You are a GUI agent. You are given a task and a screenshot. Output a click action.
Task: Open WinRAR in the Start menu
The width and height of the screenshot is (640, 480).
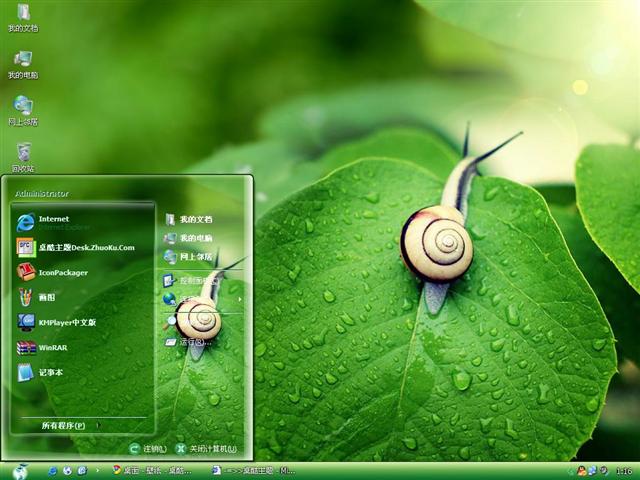51,348
